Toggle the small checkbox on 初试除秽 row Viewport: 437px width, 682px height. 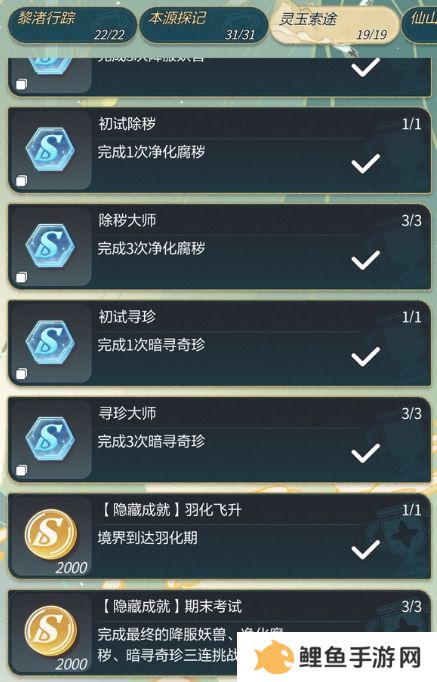(21, 181)
